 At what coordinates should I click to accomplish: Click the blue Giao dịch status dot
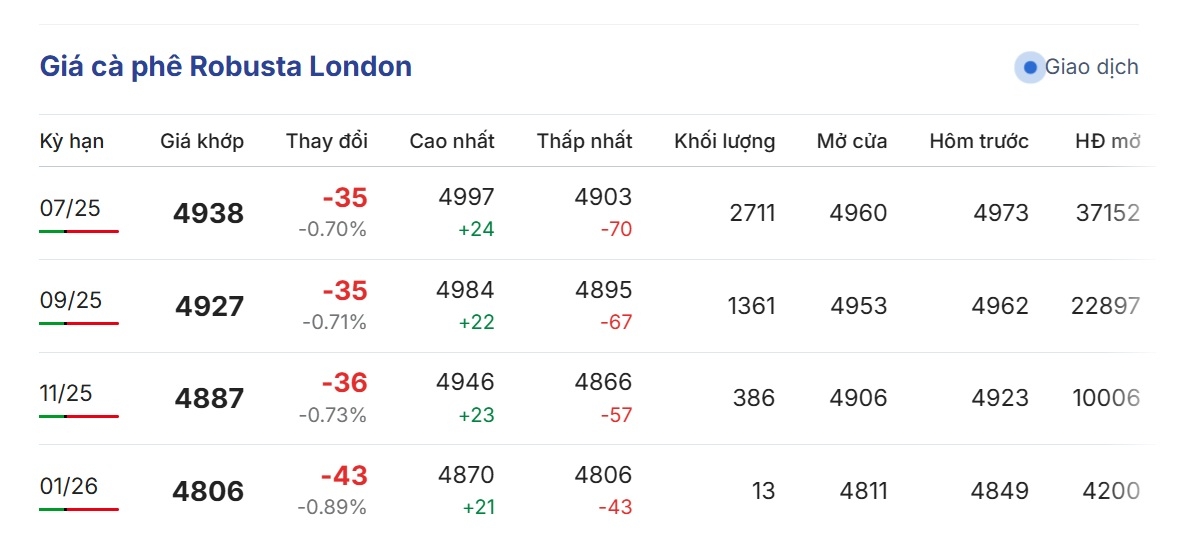[1030, 68]
